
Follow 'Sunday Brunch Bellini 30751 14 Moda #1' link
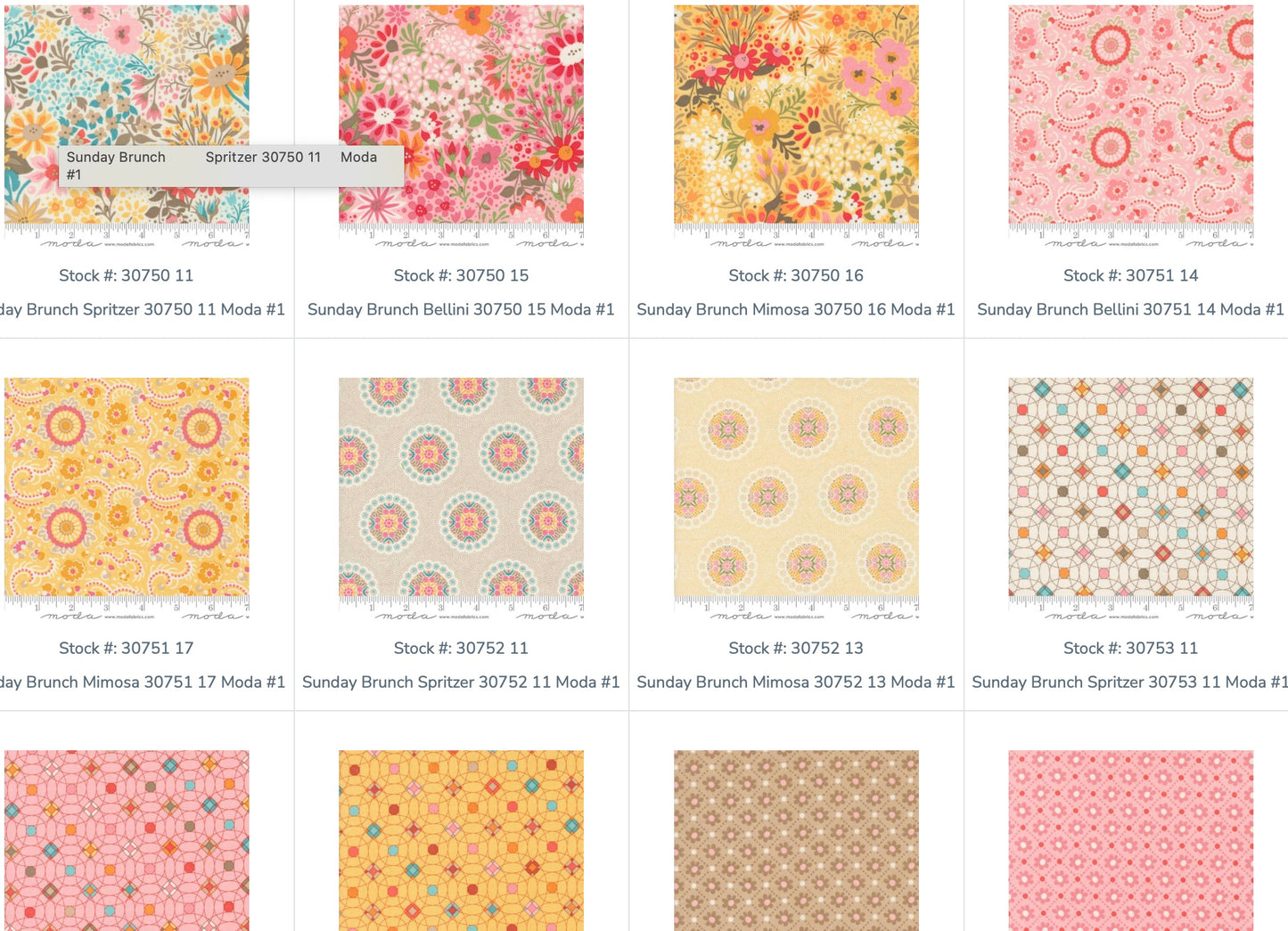1130,309
